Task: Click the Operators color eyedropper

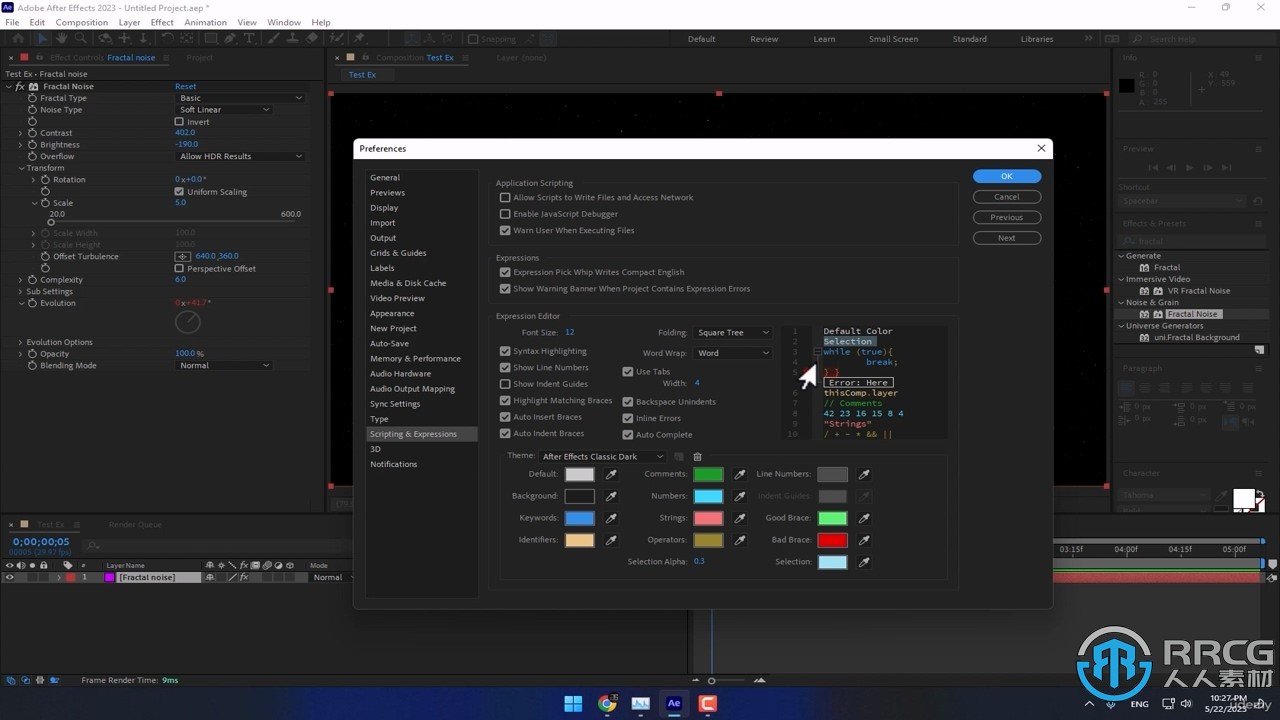Action: (x=740, y=540)
